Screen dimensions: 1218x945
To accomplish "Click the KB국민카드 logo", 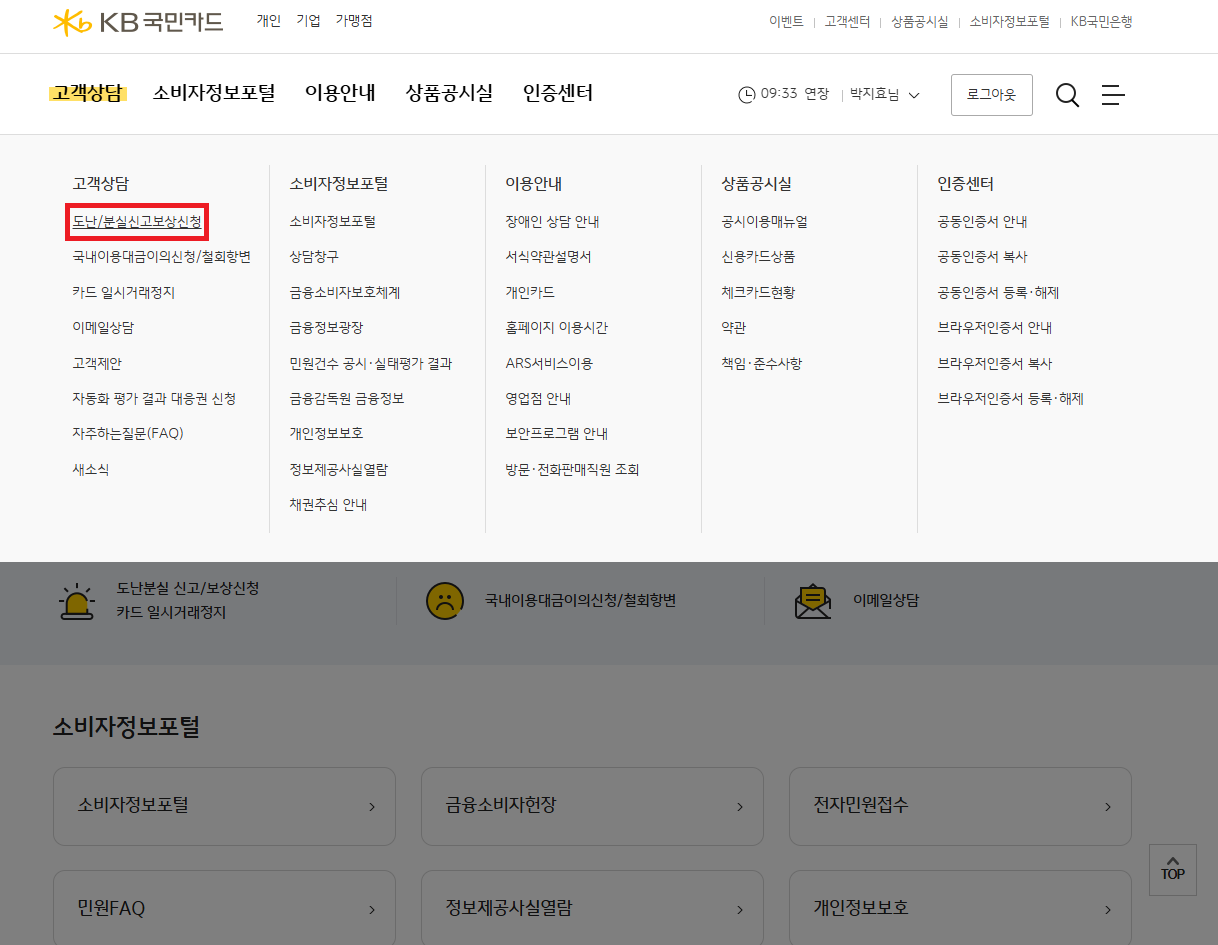I will tap(135, 21).
